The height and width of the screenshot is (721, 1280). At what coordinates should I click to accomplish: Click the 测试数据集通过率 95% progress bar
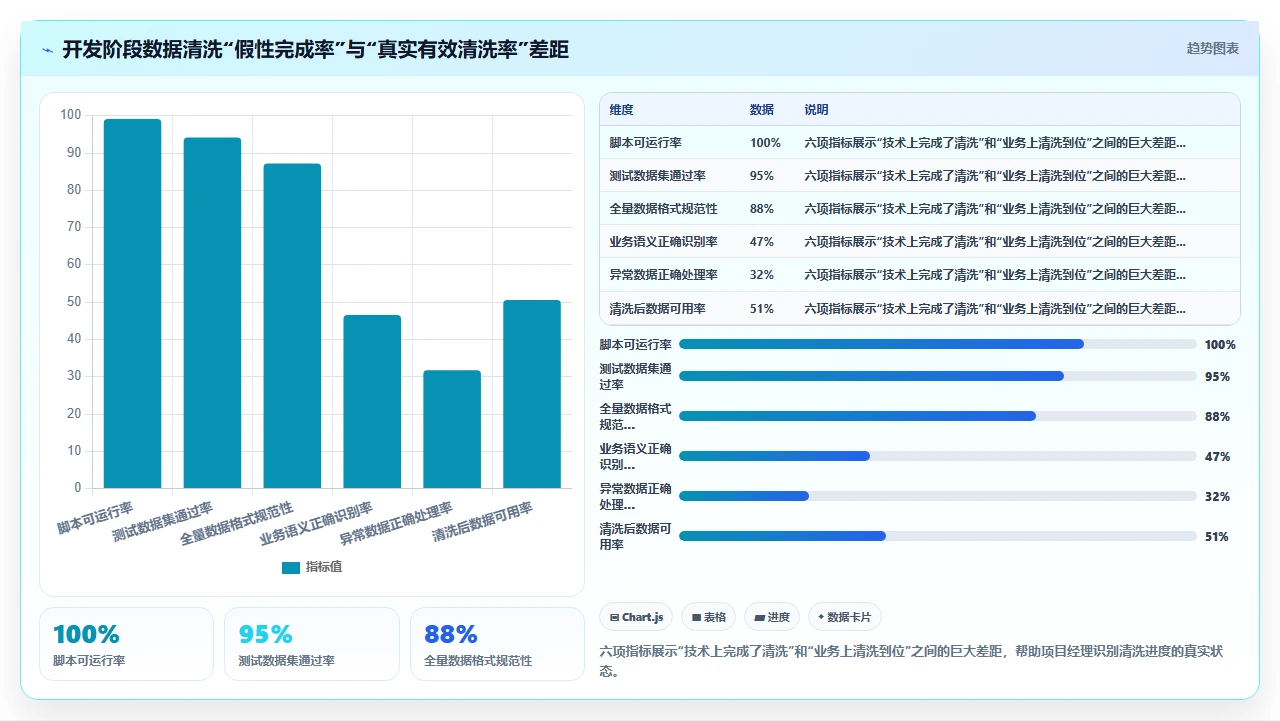(x=937, y=376)
